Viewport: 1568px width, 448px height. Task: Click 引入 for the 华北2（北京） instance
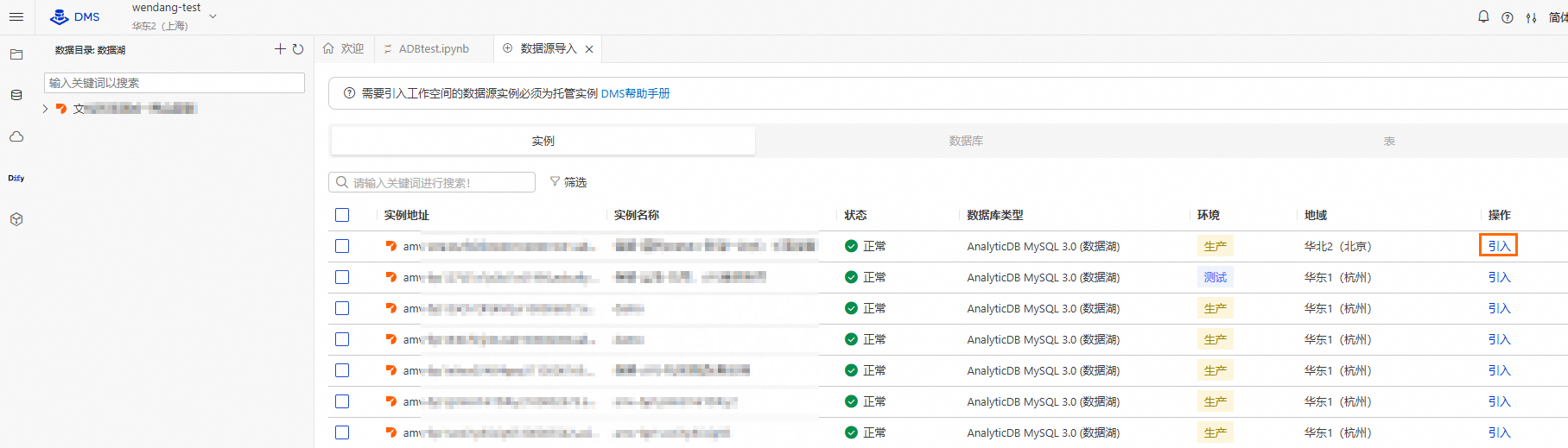pos(1499,246)
